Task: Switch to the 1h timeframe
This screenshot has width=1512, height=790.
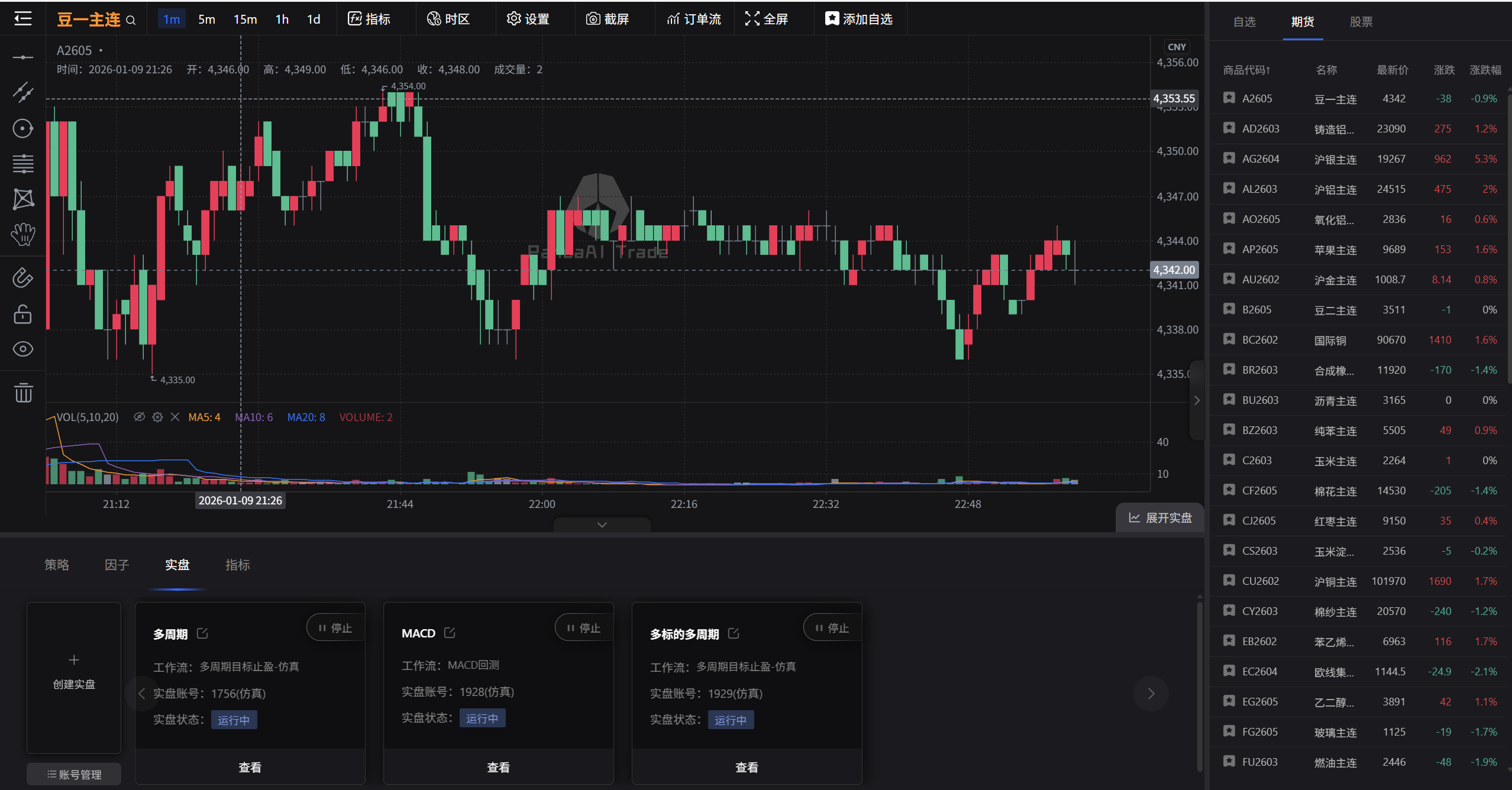Action: click(x=282, y=19)
